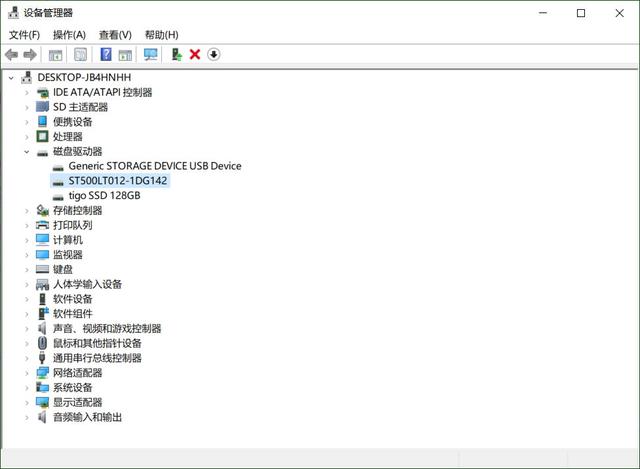
Task: Click the update driver green arrow icon
Action: tap(176, 54)
